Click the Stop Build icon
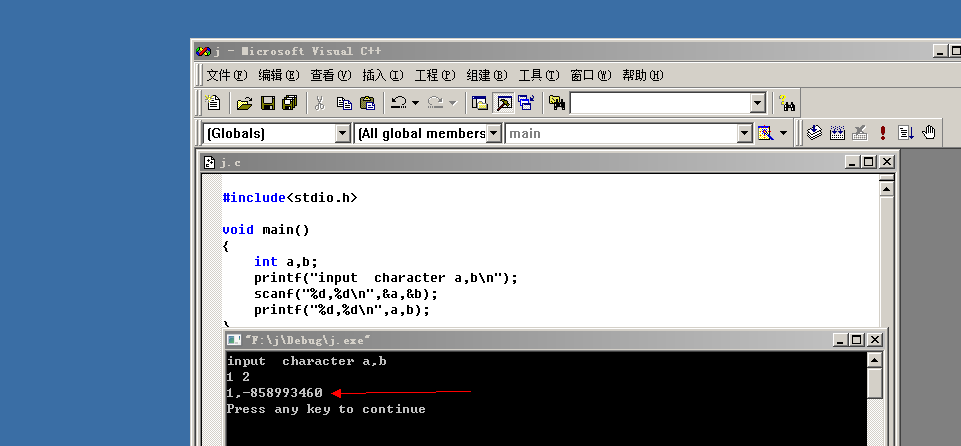961x446 pixels. (x=860, y=132)
